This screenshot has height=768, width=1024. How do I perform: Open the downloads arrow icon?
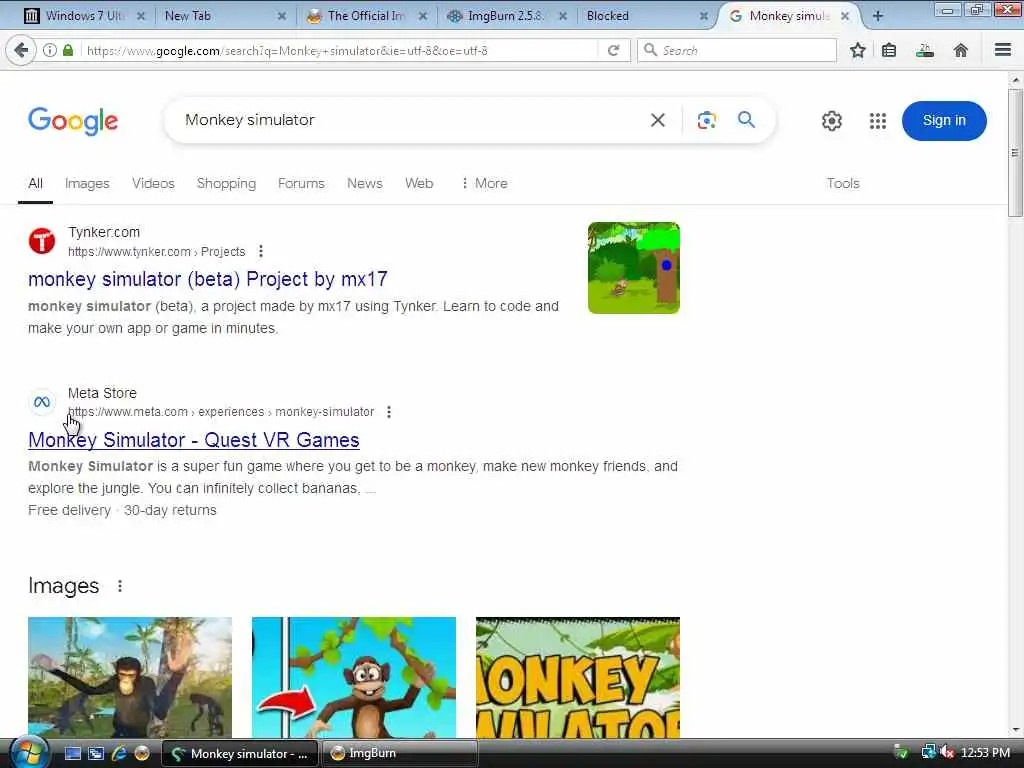coord(925,50)
